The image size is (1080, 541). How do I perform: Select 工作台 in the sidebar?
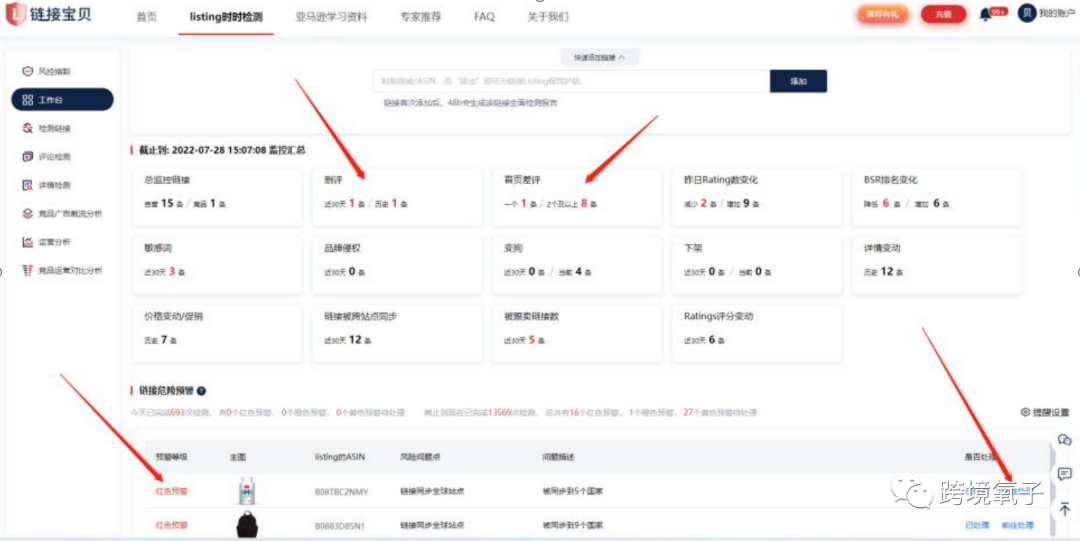point(62,100)
